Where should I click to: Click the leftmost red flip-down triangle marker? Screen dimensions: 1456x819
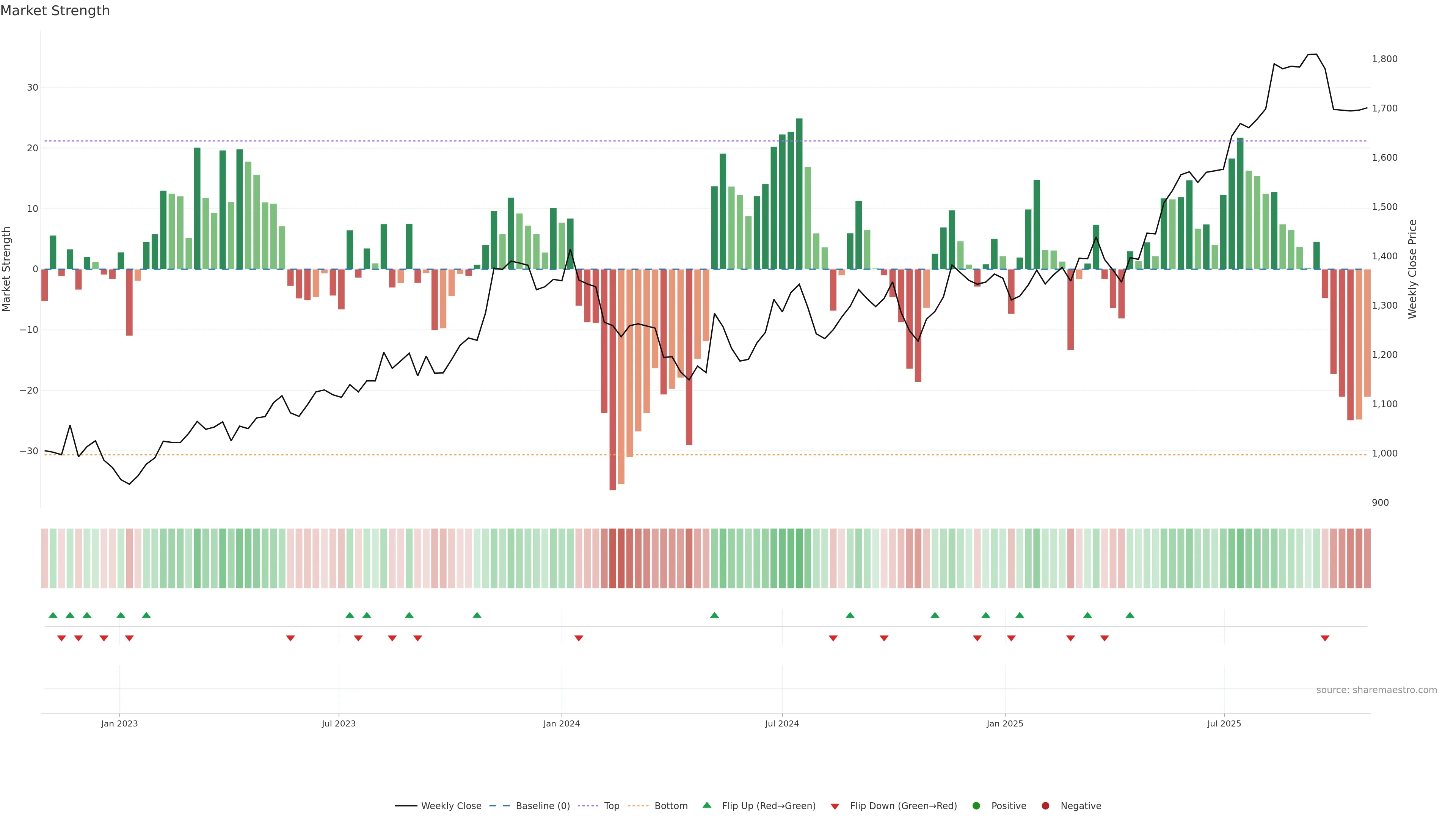pos(61,638)
